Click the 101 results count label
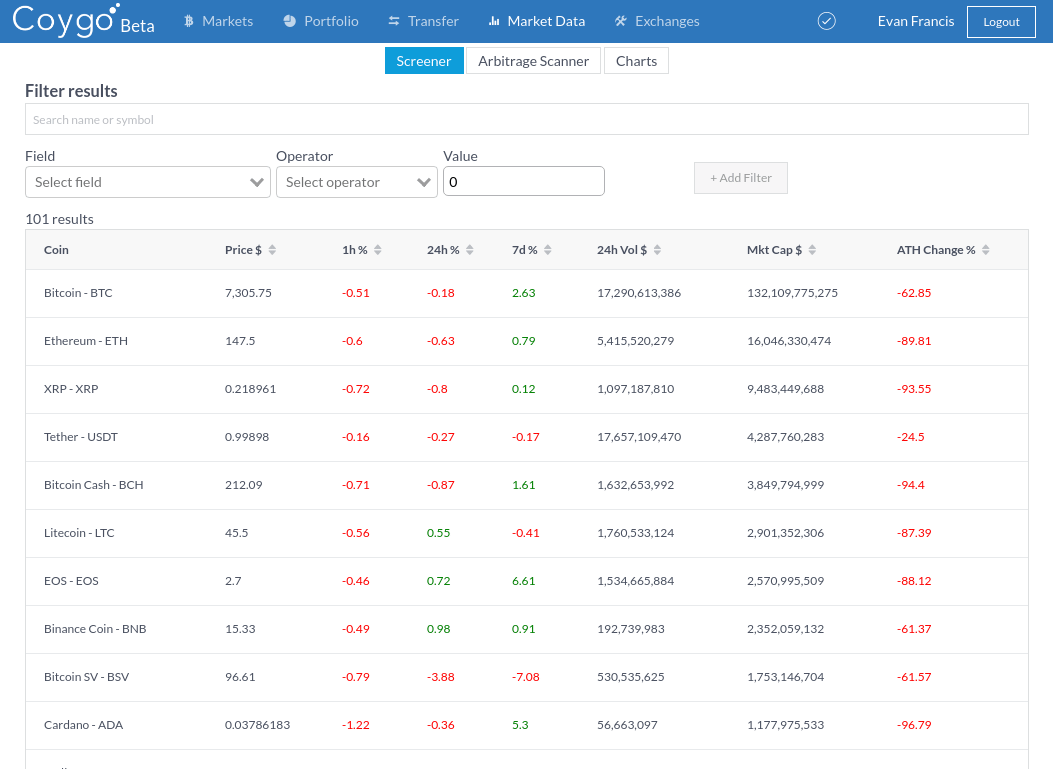This screenshot has width=1053, height=769. (x=59, y=219)
